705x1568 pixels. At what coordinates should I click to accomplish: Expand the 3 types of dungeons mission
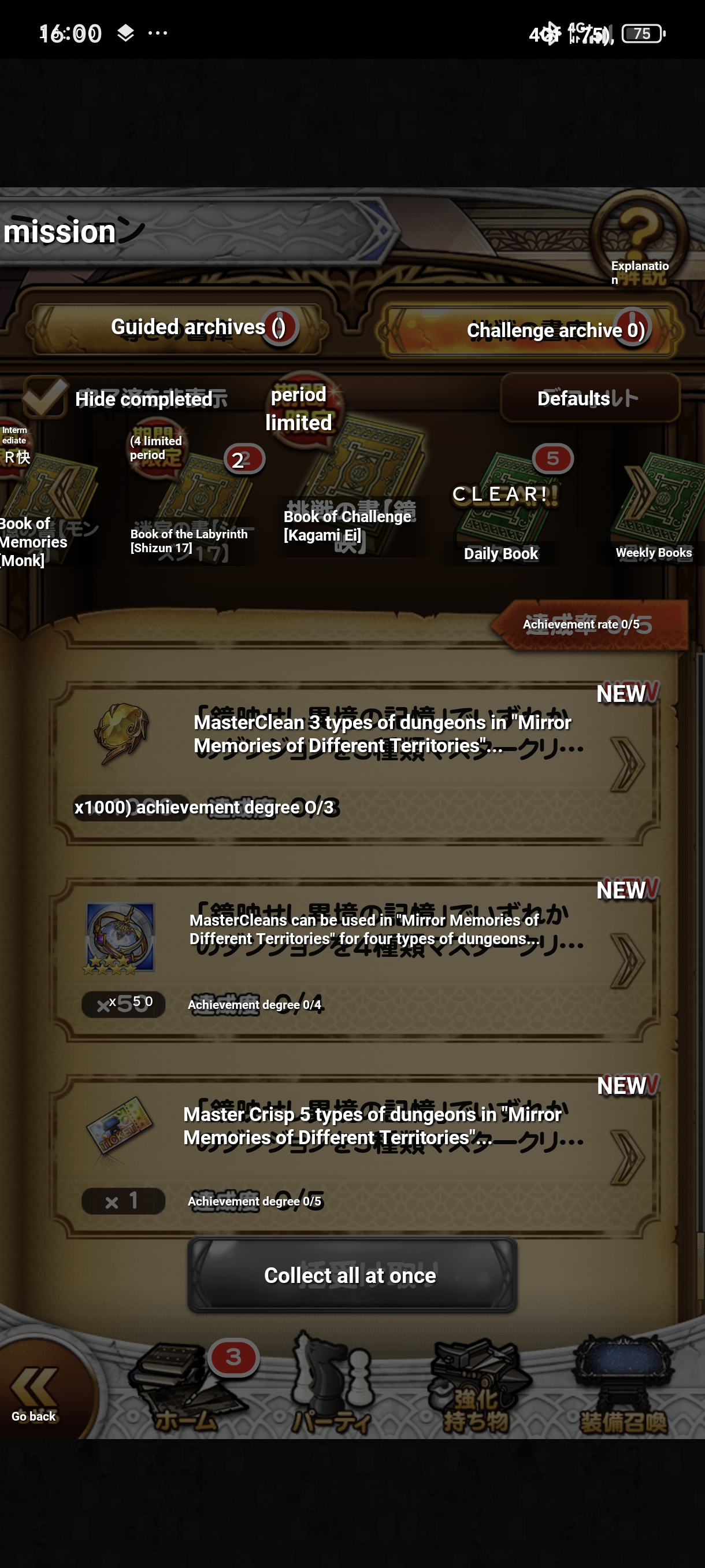coord(355,763)
